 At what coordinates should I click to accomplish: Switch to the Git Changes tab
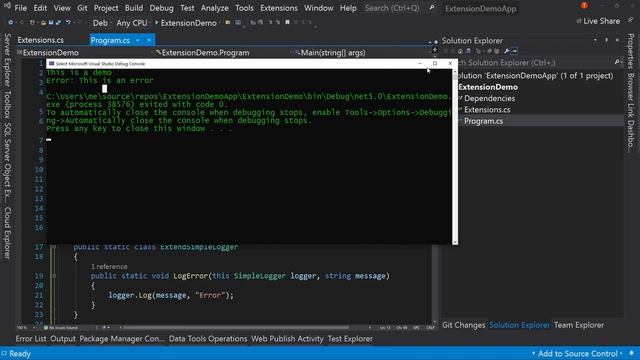click(x=463, y=325)
